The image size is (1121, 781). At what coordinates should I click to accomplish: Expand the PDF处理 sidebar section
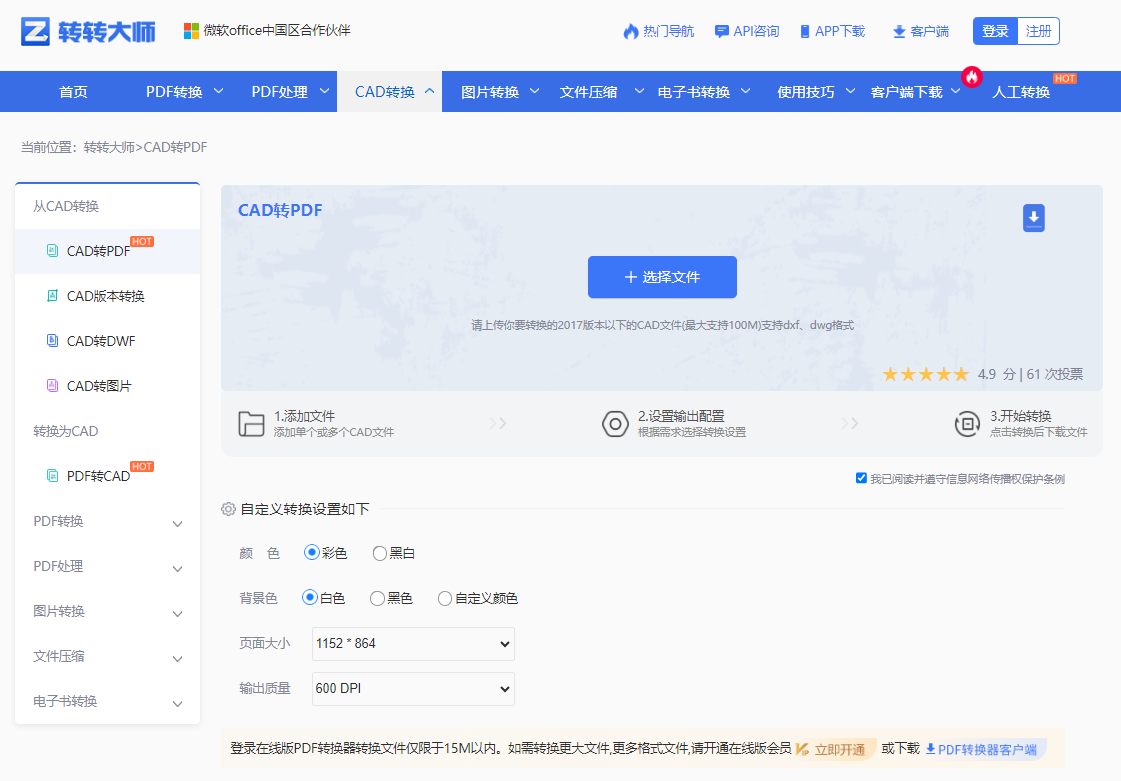coord(107,568)
